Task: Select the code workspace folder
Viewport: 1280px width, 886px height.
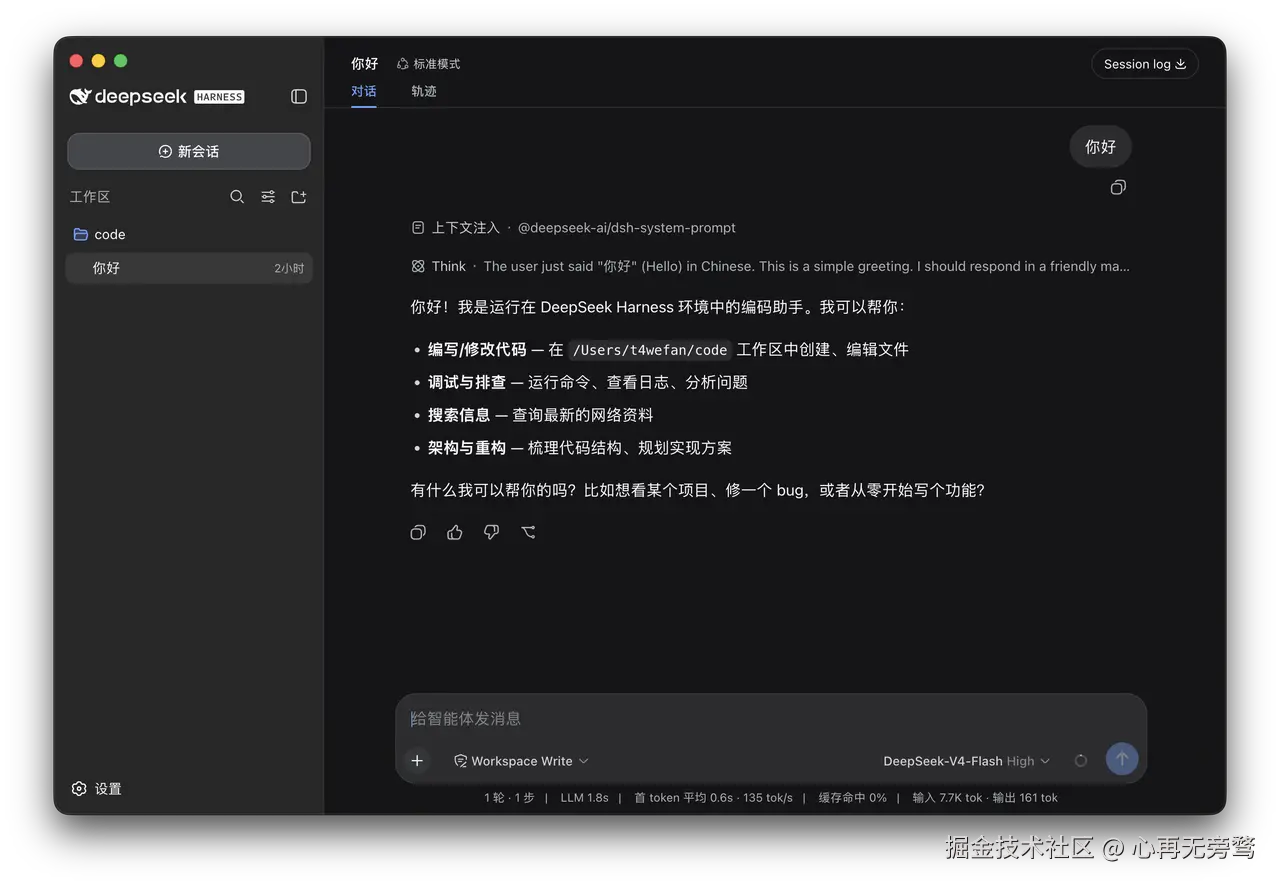Action: 189,234
